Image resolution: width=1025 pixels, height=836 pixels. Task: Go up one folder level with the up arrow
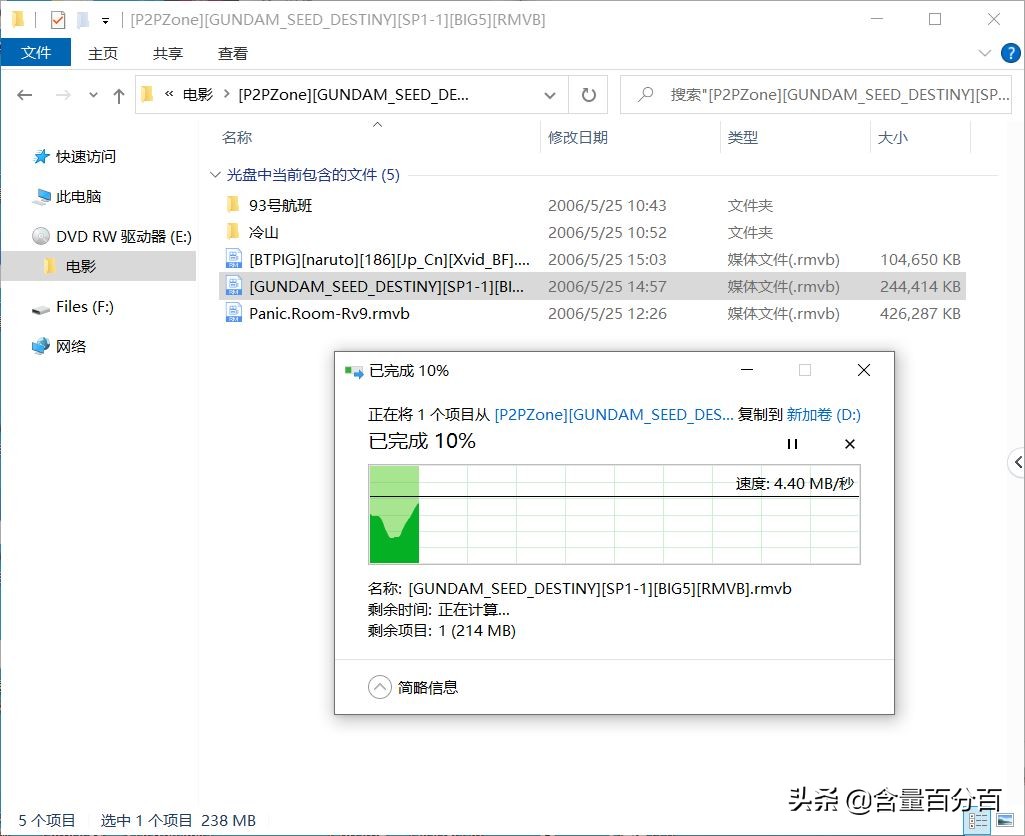click(119, 94)
